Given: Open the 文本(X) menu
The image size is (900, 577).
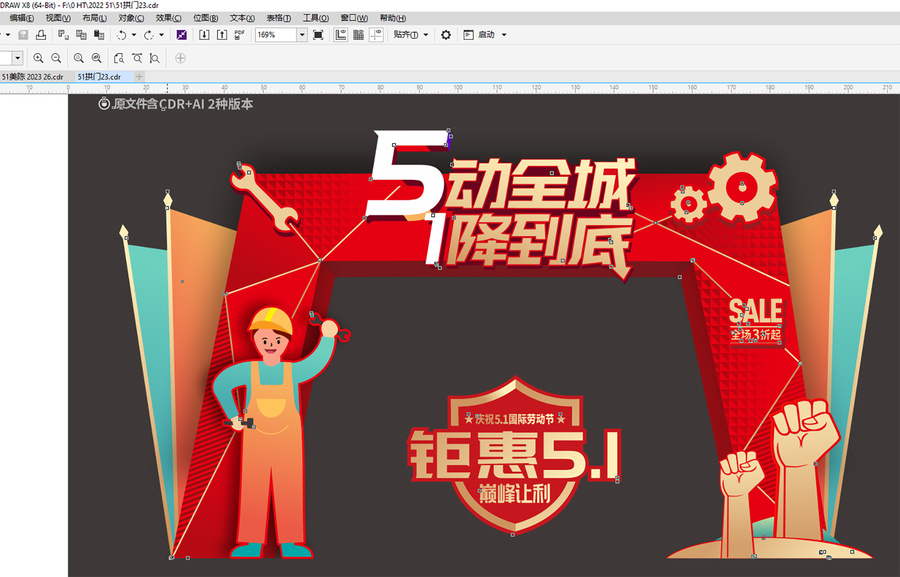Looking at the screenshot, I should (x=242, y=18).
